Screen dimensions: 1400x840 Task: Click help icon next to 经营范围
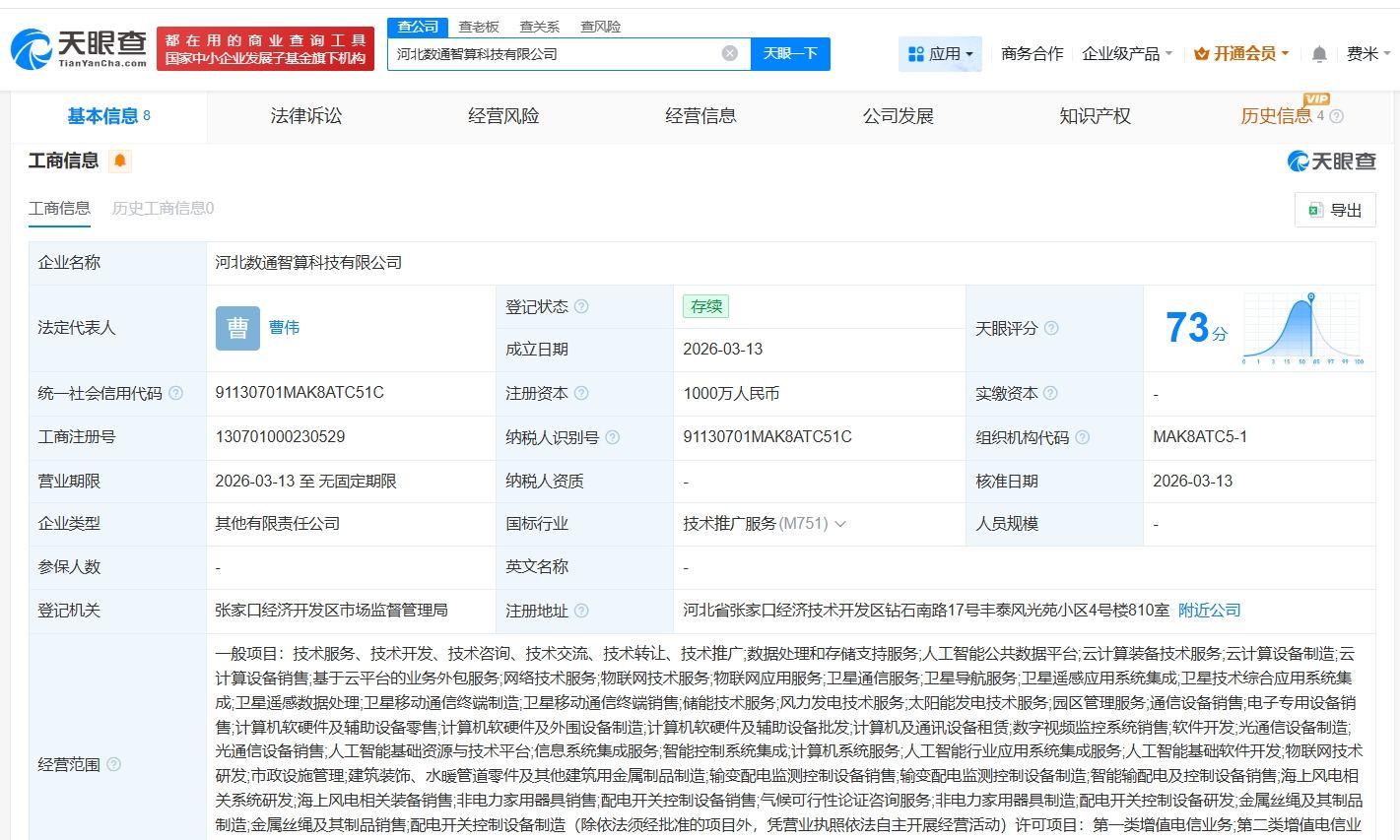(x=113, y=764)
